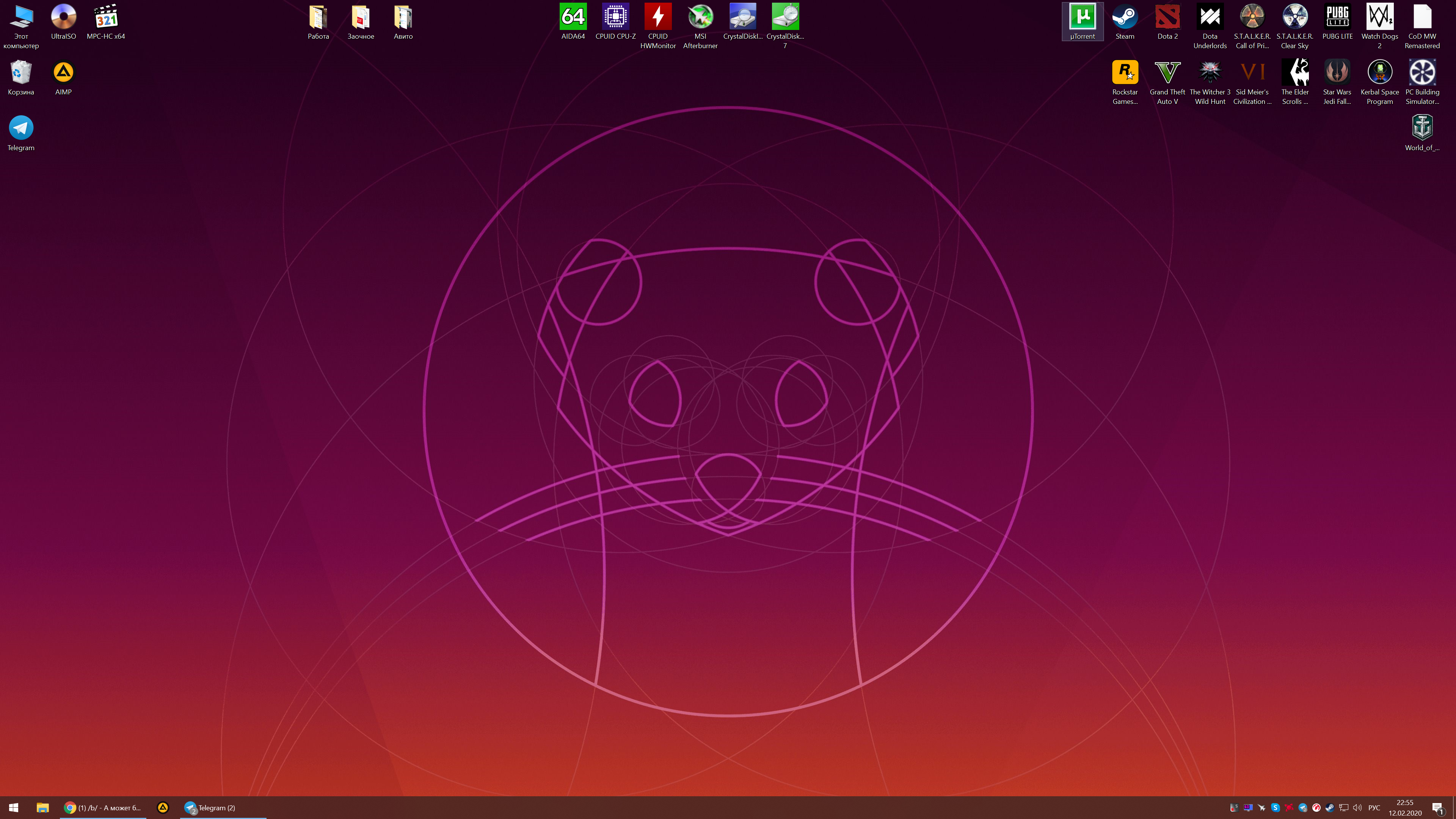Viewport: 1456px width, 819px height.
Task: Launch Sid Meier's Civilization VI
Action: 1252,82
